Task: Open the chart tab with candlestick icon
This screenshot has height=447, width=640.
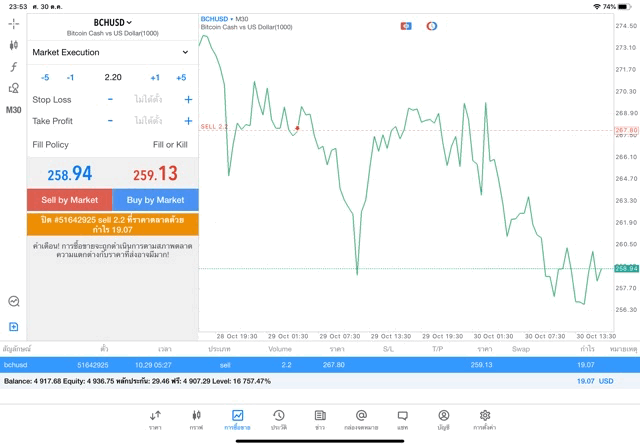Action: click(x=196, y=420)
